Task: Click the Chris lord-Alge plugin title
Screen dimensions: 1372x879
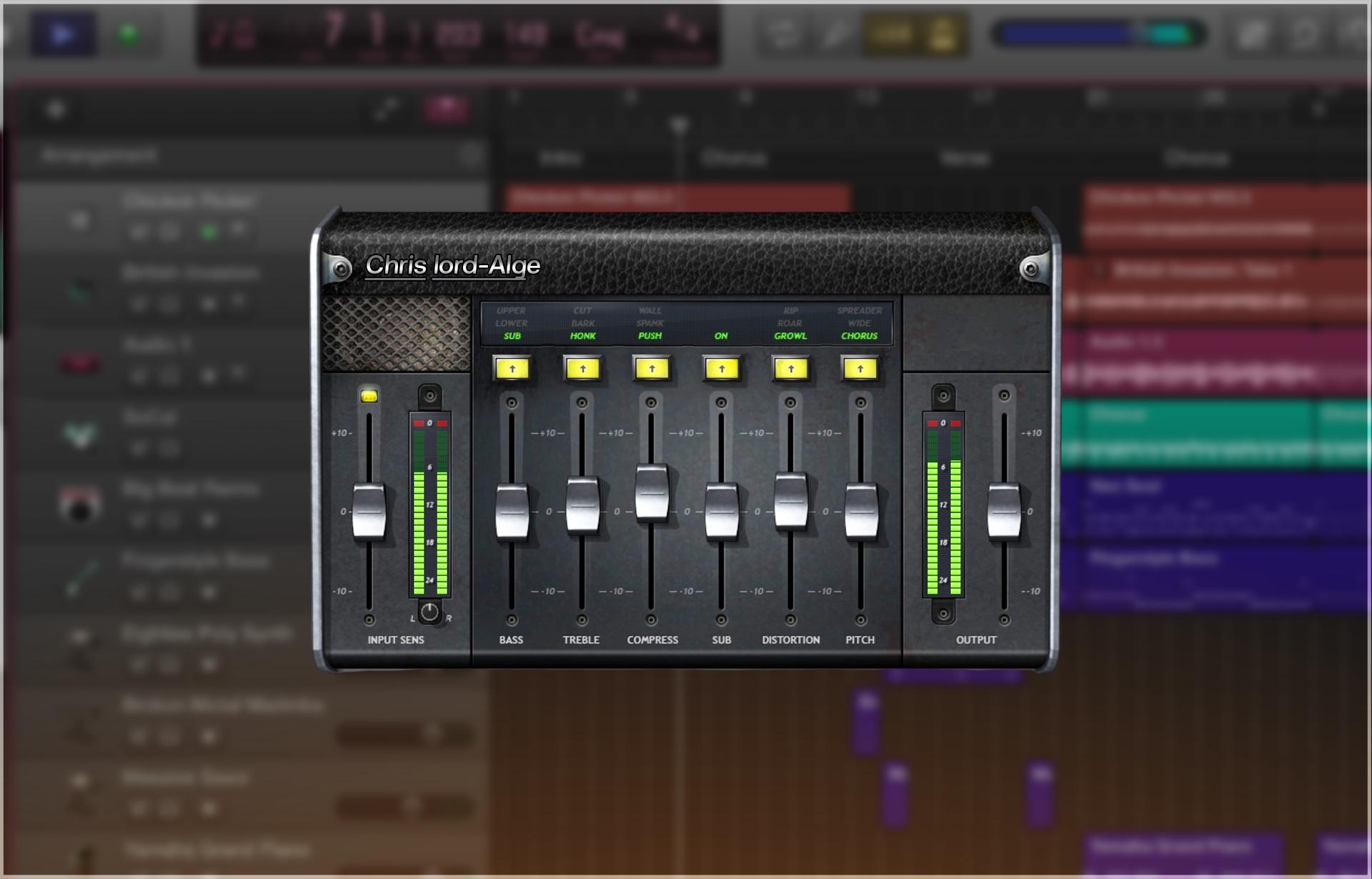Action: [453, 266]
